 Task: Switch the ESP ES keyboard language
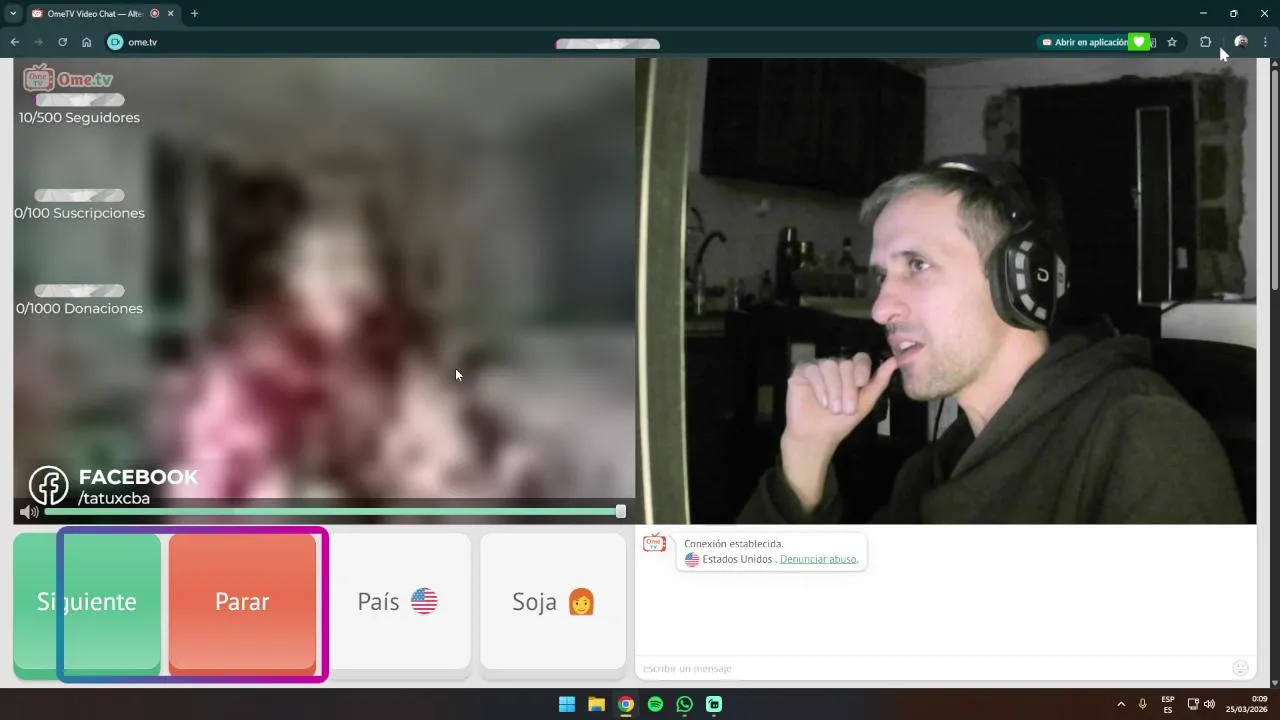tap(1168, 704)
